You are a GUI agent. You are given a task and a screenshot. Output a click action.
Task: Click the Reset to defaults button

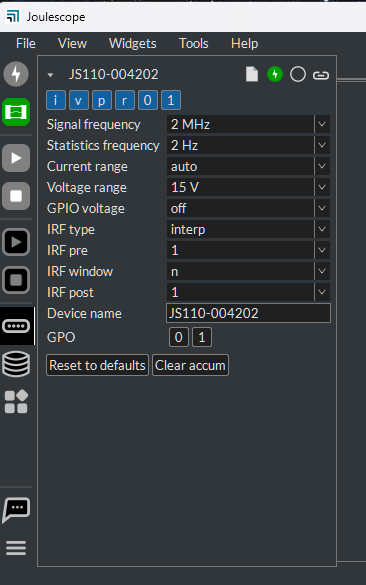pyautogui.click(x=97, y=365)
